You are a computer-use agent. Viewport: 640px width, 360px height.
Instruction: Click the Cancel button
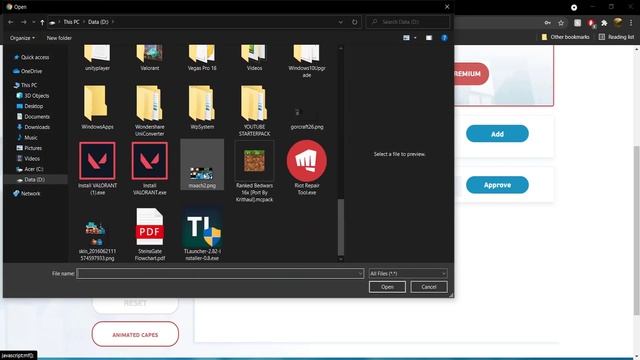429,287
